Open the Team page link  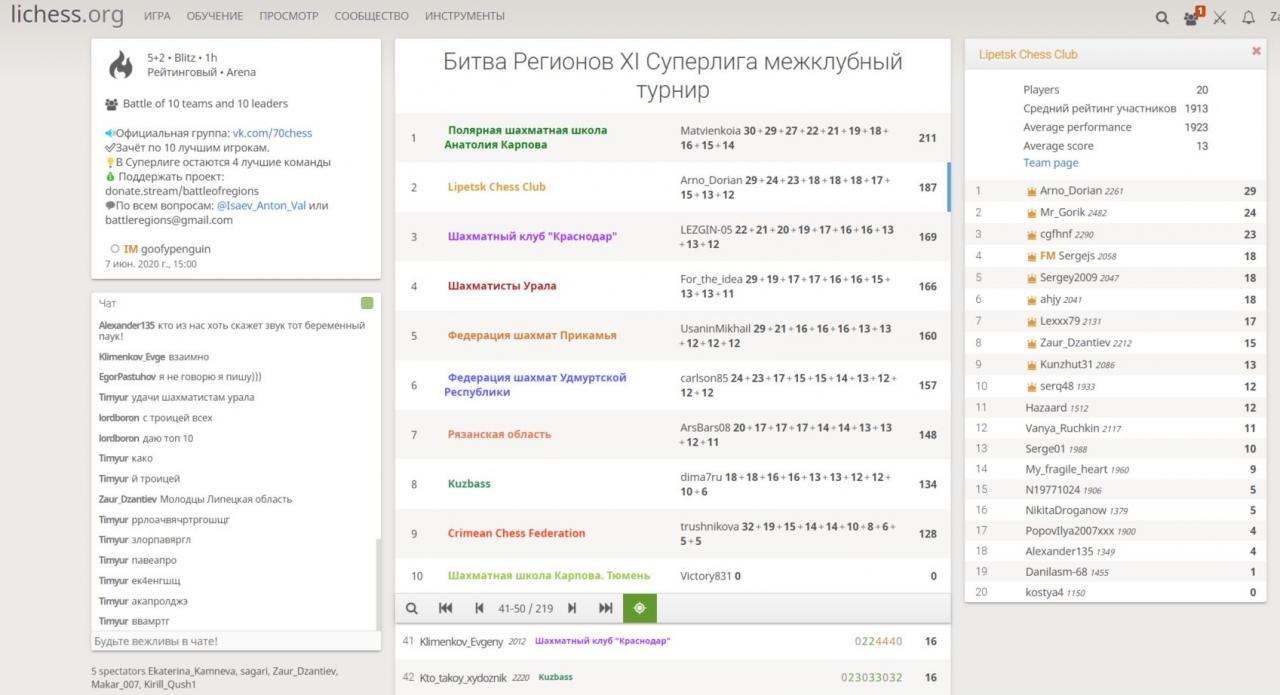(x=1050, y=163)
